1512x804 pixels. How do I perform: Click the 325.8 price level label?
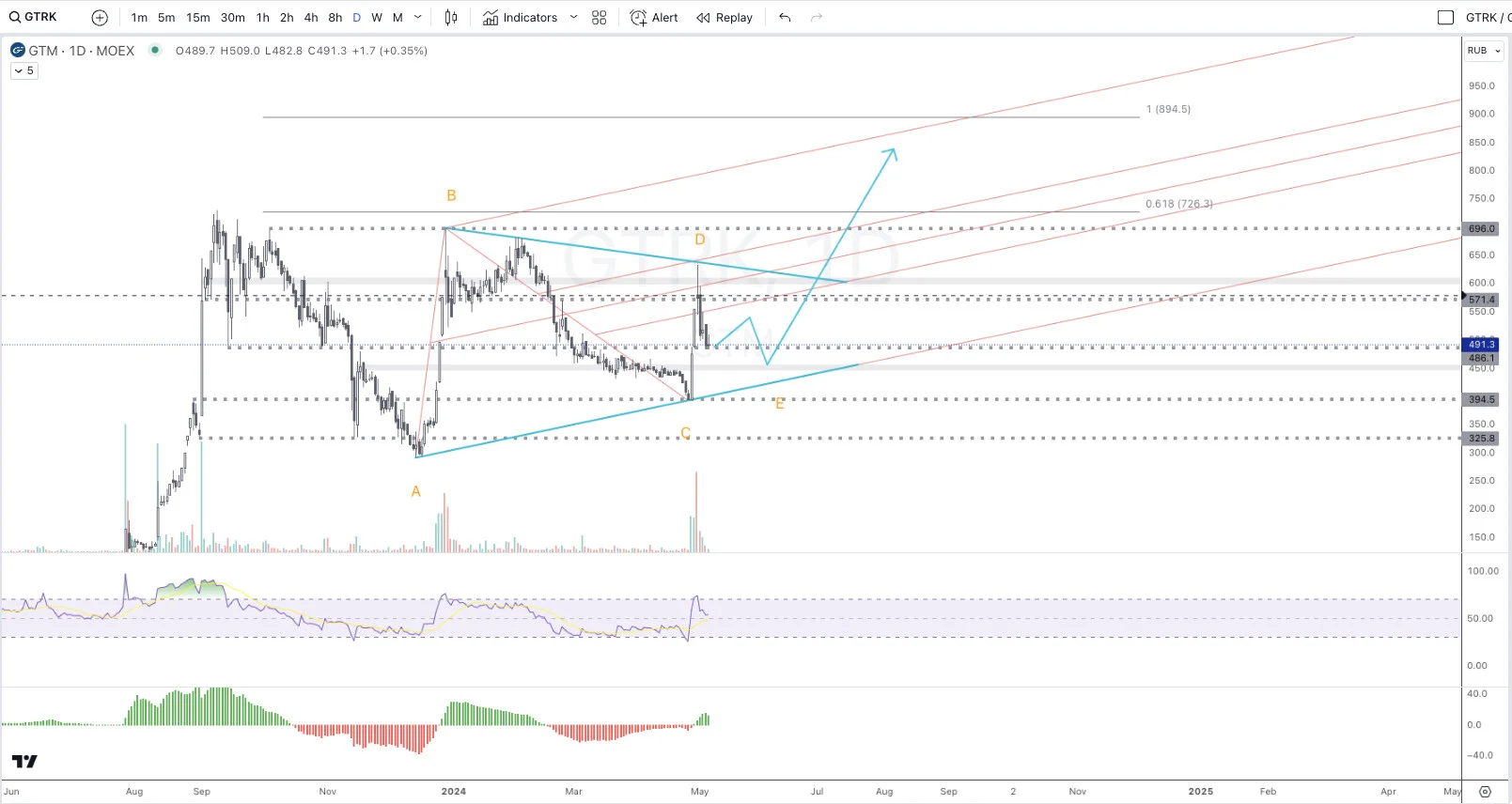tap(1481, 438)
